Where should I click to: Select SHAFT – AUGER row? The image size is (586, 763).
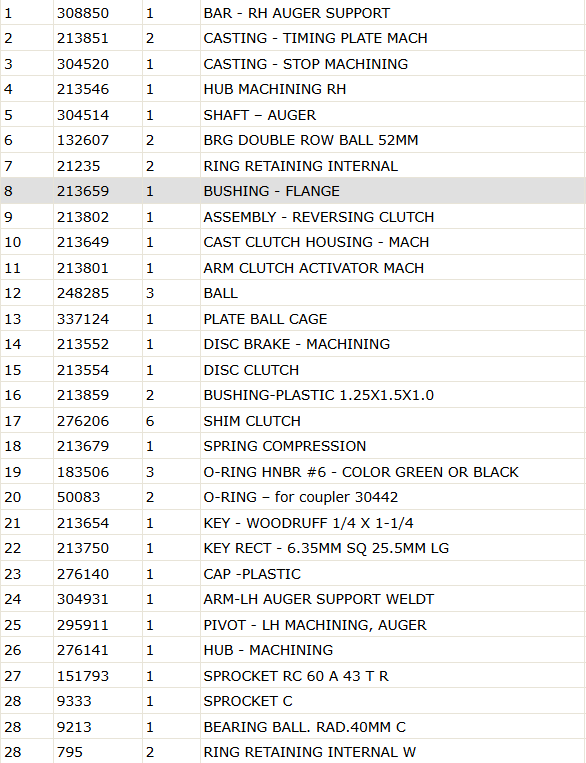click(x=293, y=115)
